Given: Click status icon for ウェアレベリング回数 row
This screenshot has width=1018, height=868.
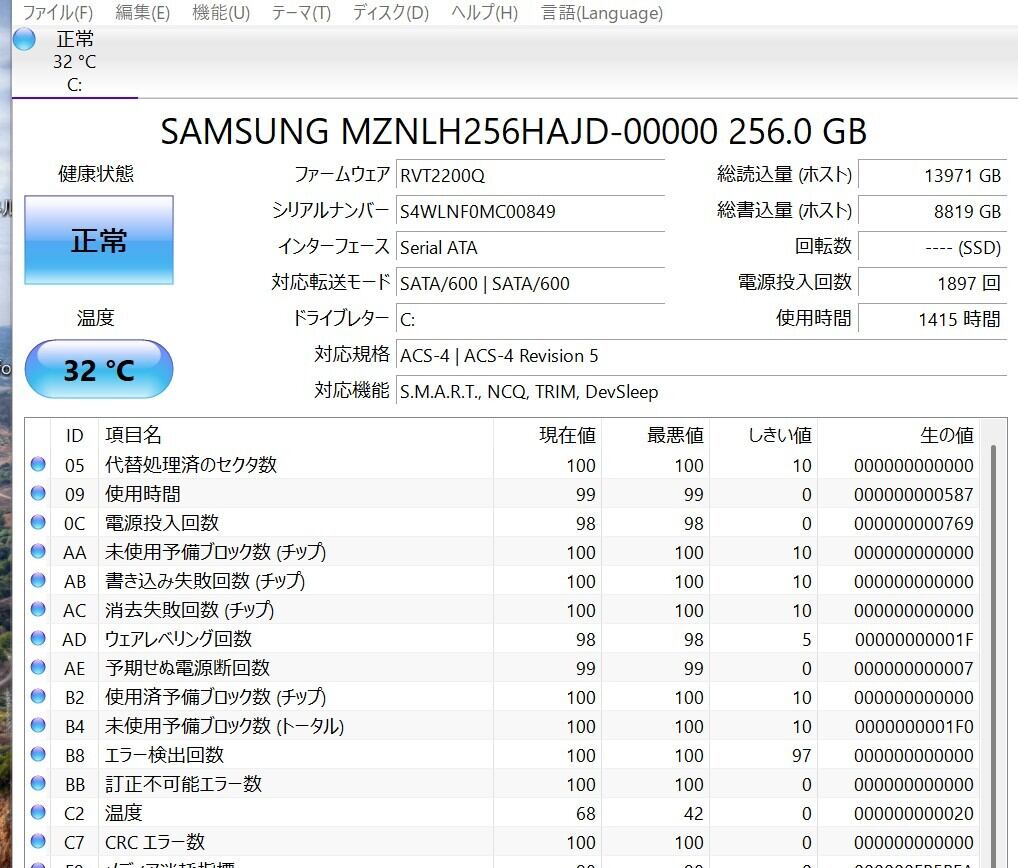Looking at the screenshot, I should coord(38,638).
